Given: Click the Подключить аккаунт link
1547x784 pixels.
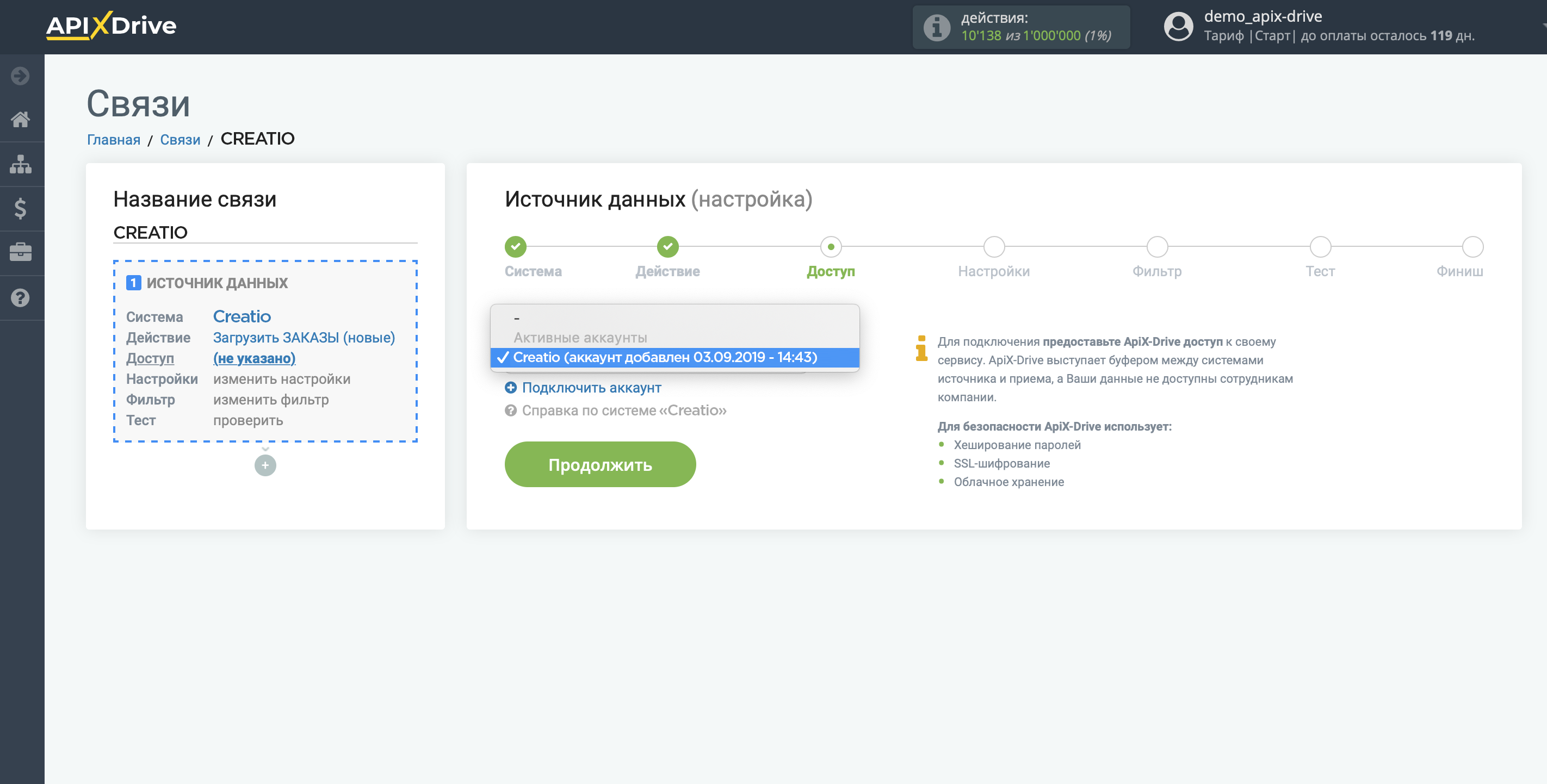Looking at the screenshot, I should click(x=591, y=388).
